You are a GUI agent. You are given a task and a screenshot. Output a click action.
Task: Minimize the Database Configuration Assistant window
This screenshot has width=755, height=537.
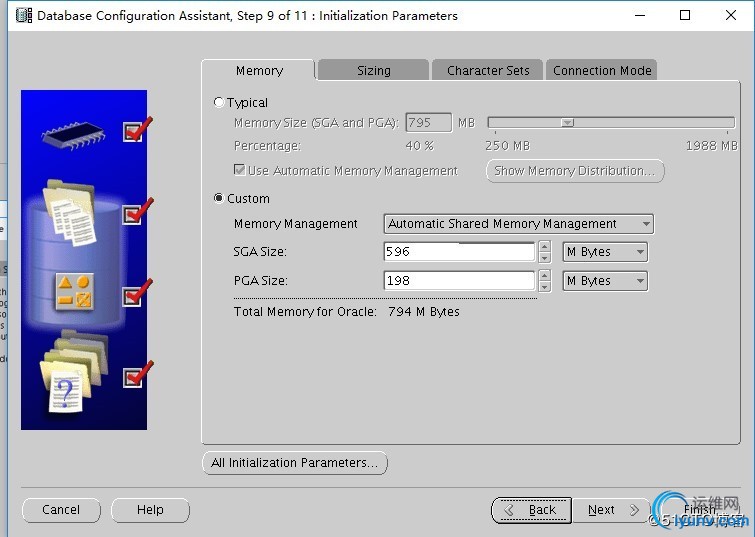(640, 15)
